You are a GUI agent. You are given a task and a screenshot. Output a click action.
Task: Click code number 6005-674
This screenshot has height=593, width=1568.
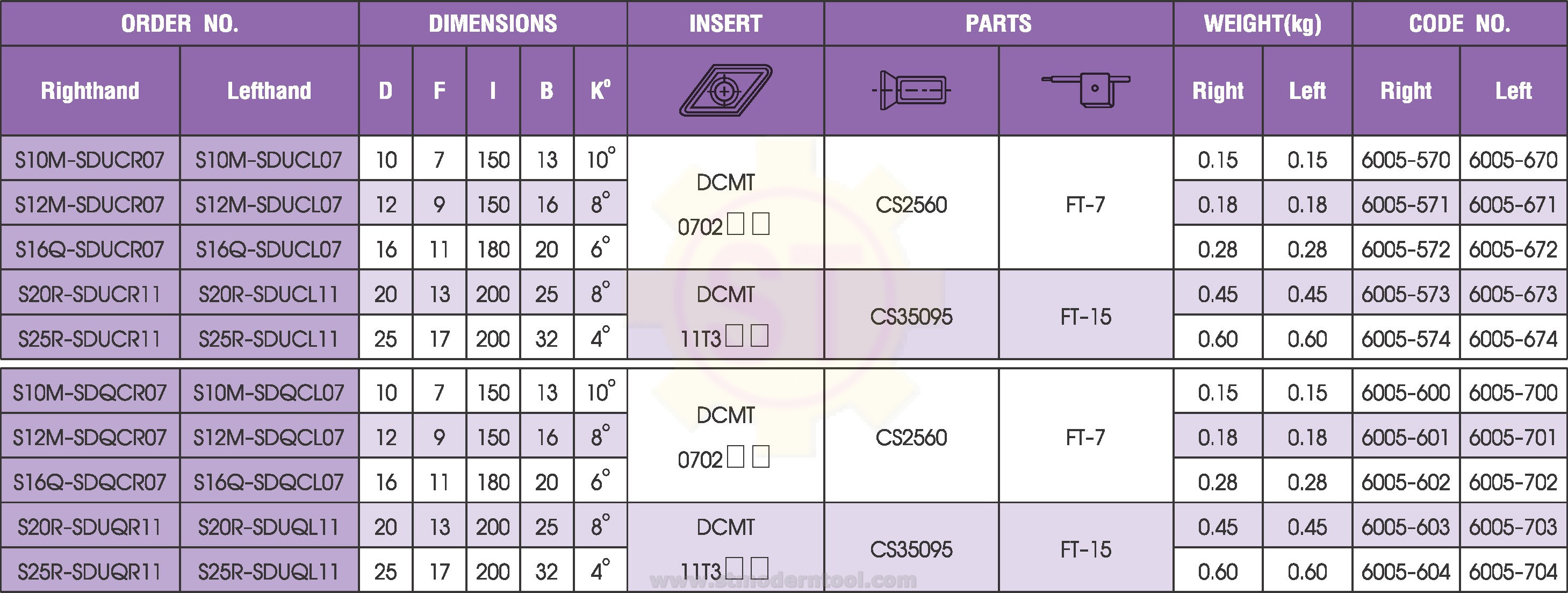(x=1513, y=339)
